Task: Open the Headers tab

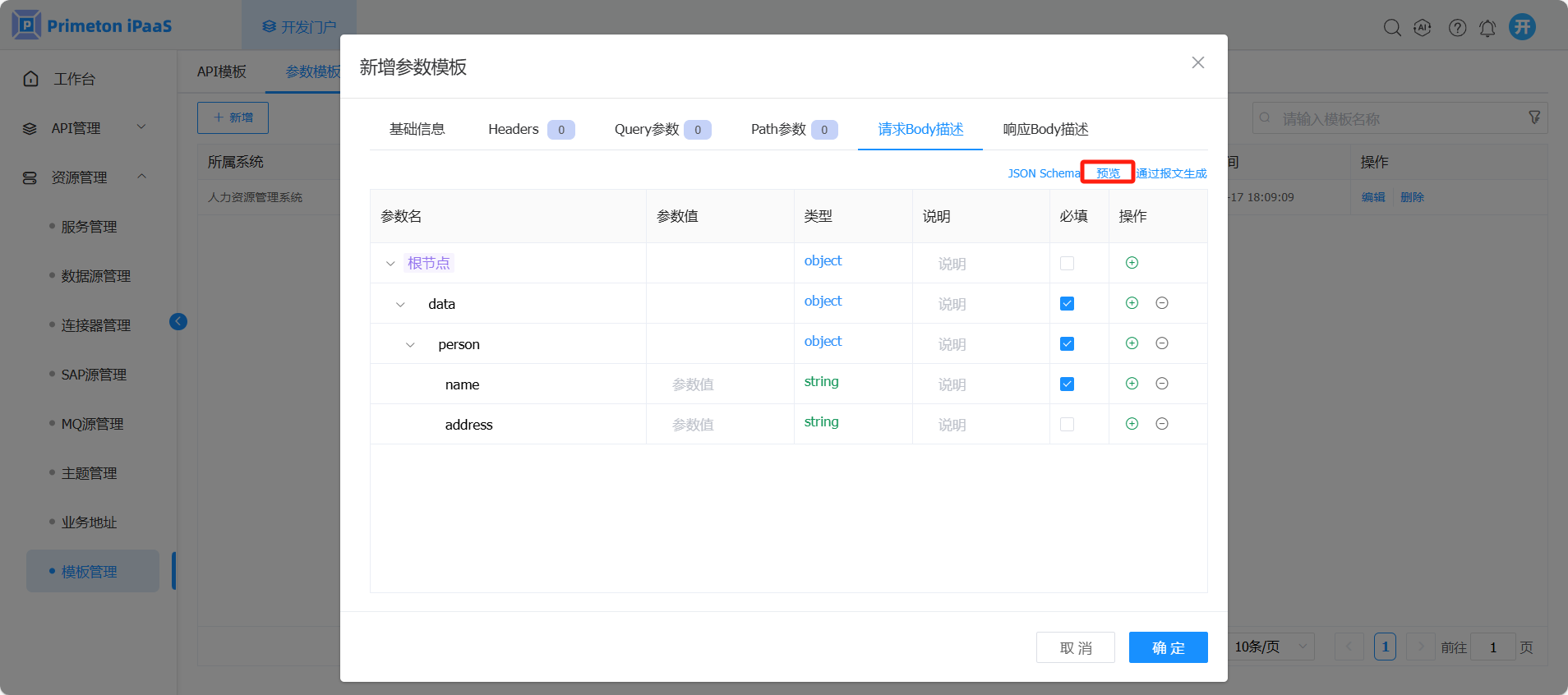Action: [x=514, y=130]
